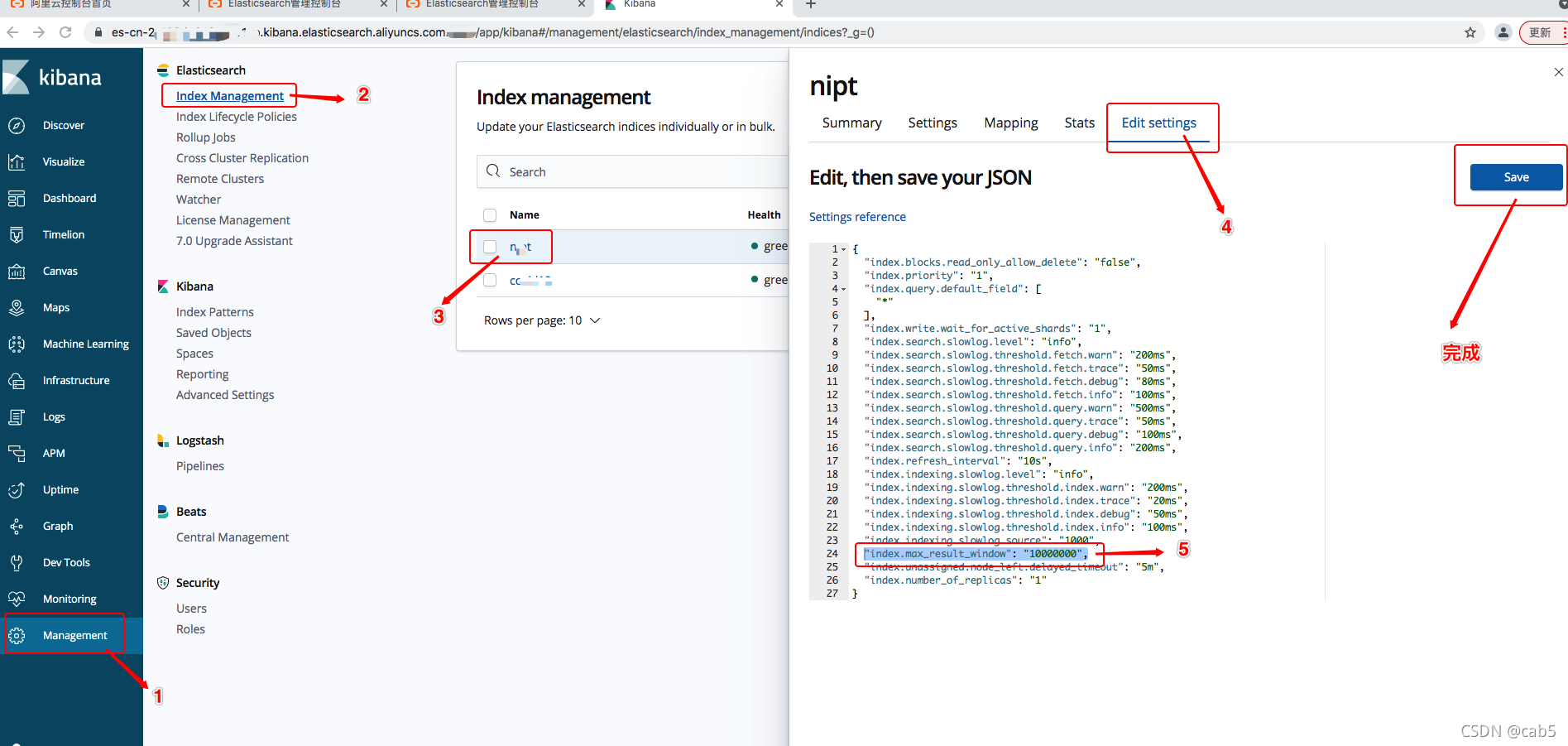The width and height of the screenshot is (1568, 746).
Task: Open the Dashboard sidebar icon
Action: [17, 199]
